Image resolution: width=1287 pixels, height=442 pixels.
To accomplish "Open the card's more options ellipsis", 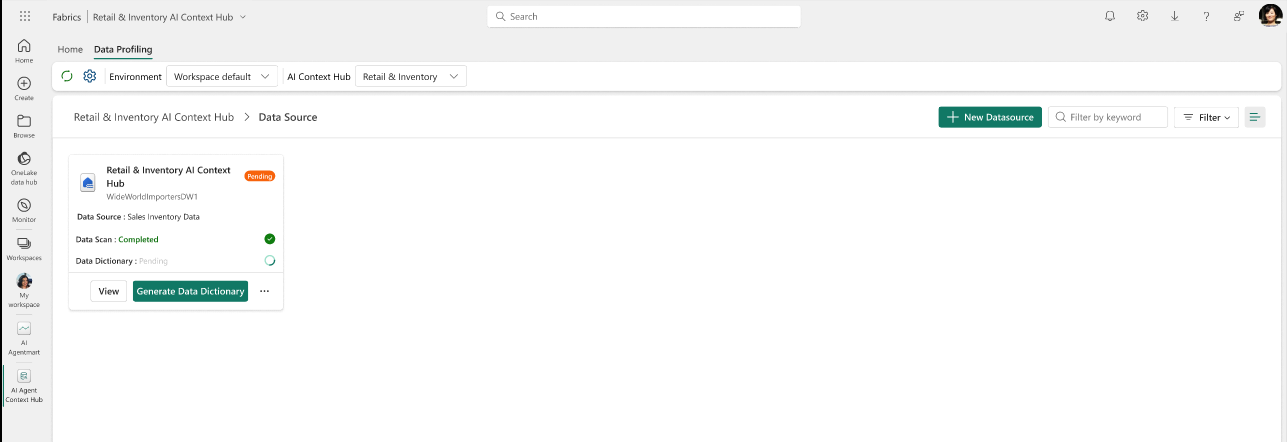I will 264,291.
